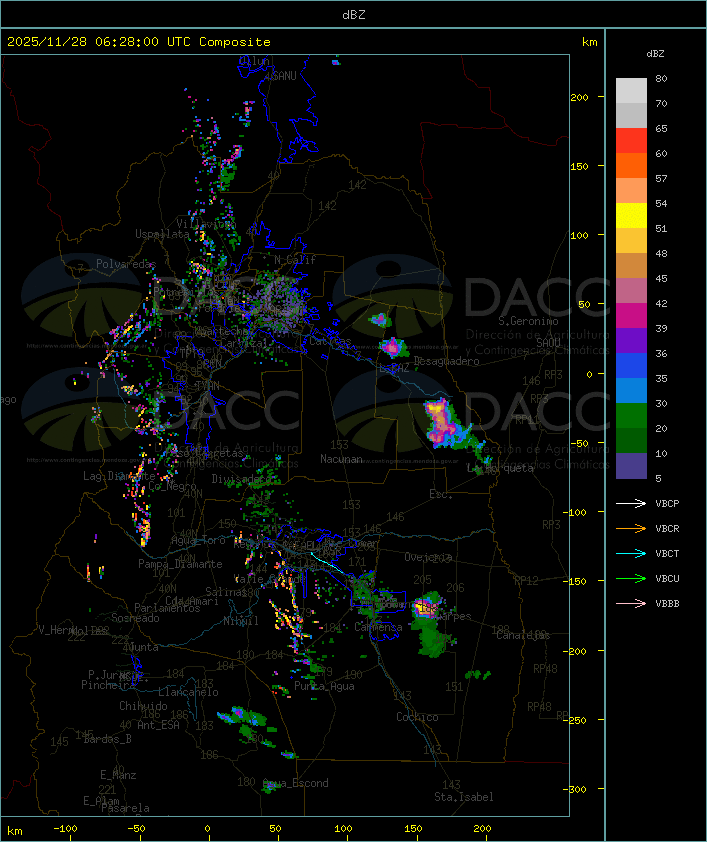
Task: Click the VBBB legend label
Action: pyautogui.click(x=667, y=604)
